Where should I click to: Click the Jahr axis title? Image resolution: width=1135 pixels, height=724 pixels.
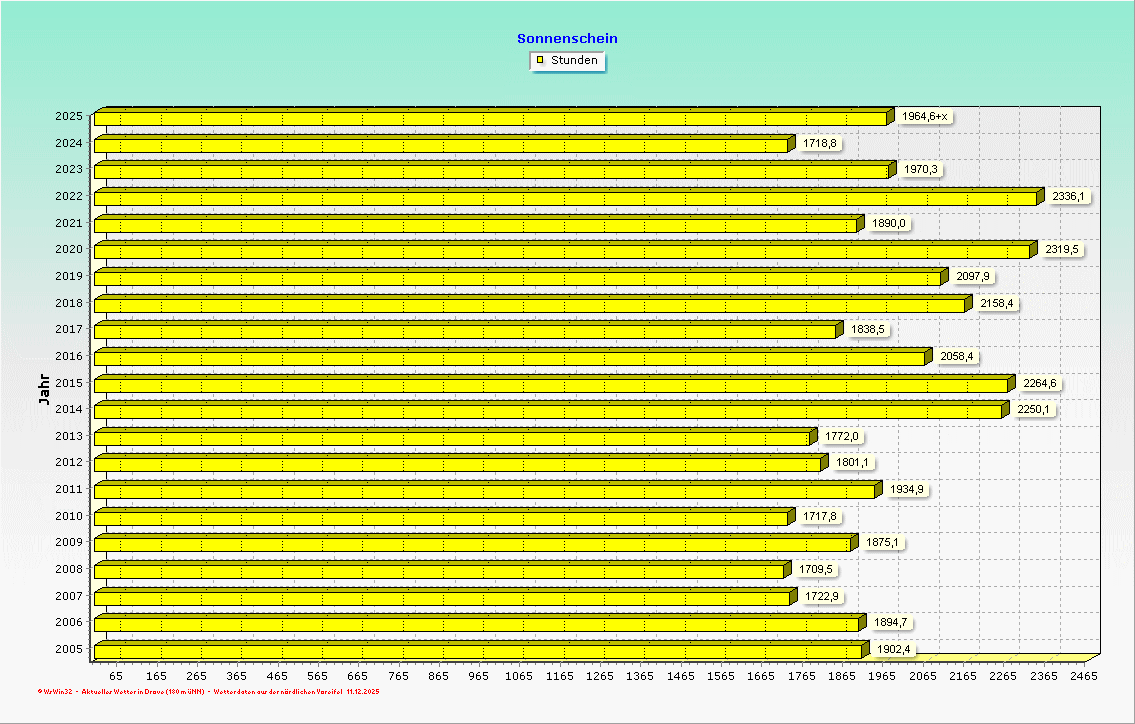[x=44, y=389]
